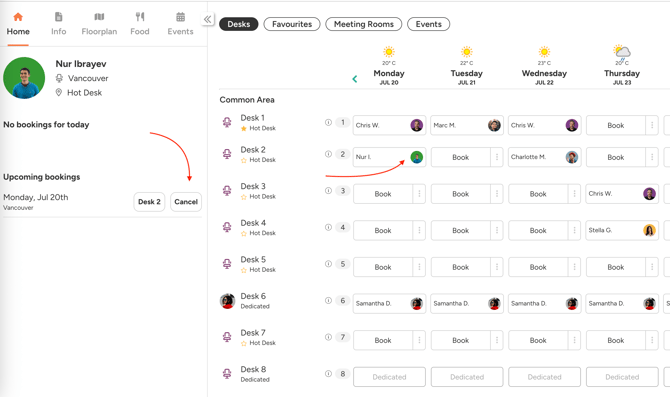Viewport: 670px width, 397px height.
Task: Open the Floorplan map icon
Action: [x=99, y=17]
